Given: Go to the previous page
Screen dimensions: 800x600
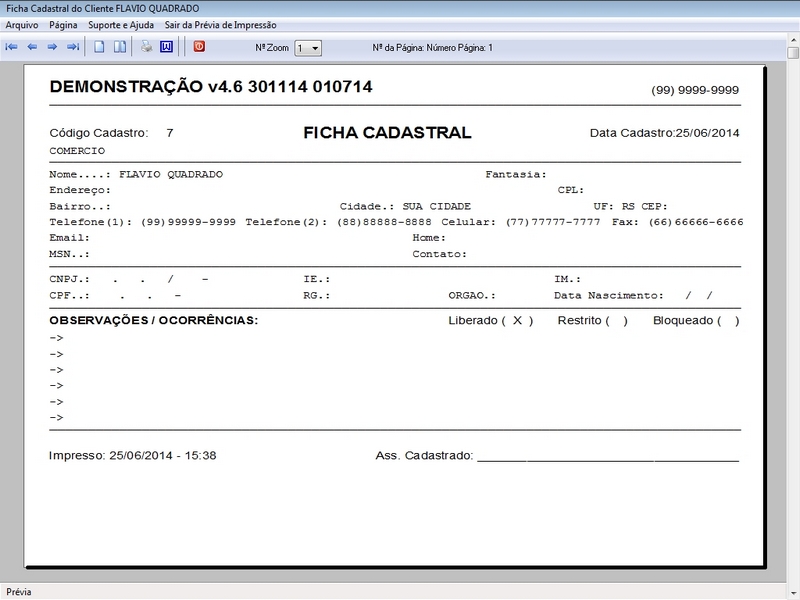Looking at the screenshot, I should point(30,44).
